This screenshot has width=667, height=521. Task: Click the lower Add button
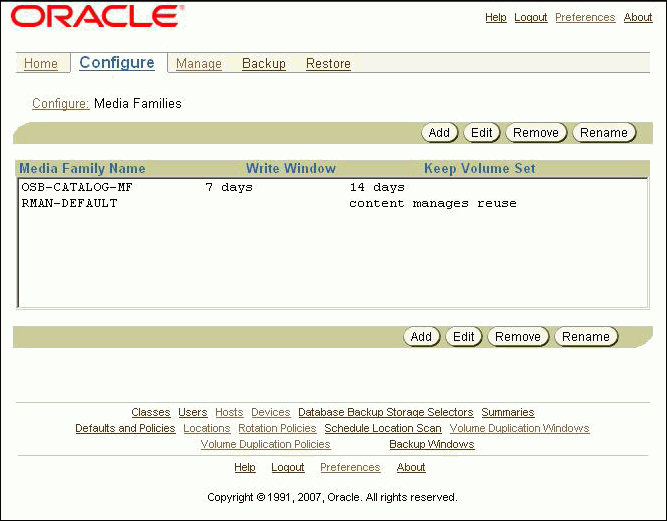click(422, 337)
